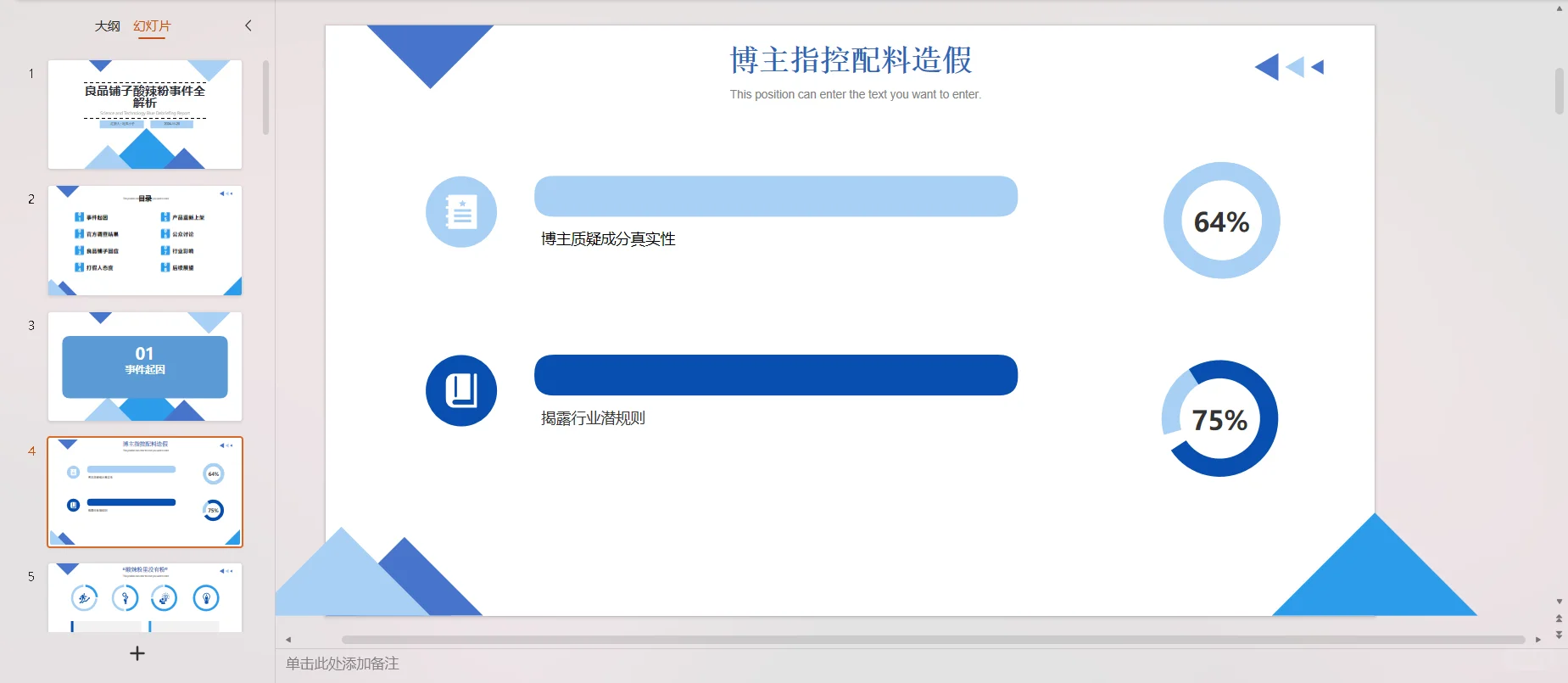Click the thumbnail panel scrollbar
Viewport: 1568px width, 683px height.
point(265,98)
